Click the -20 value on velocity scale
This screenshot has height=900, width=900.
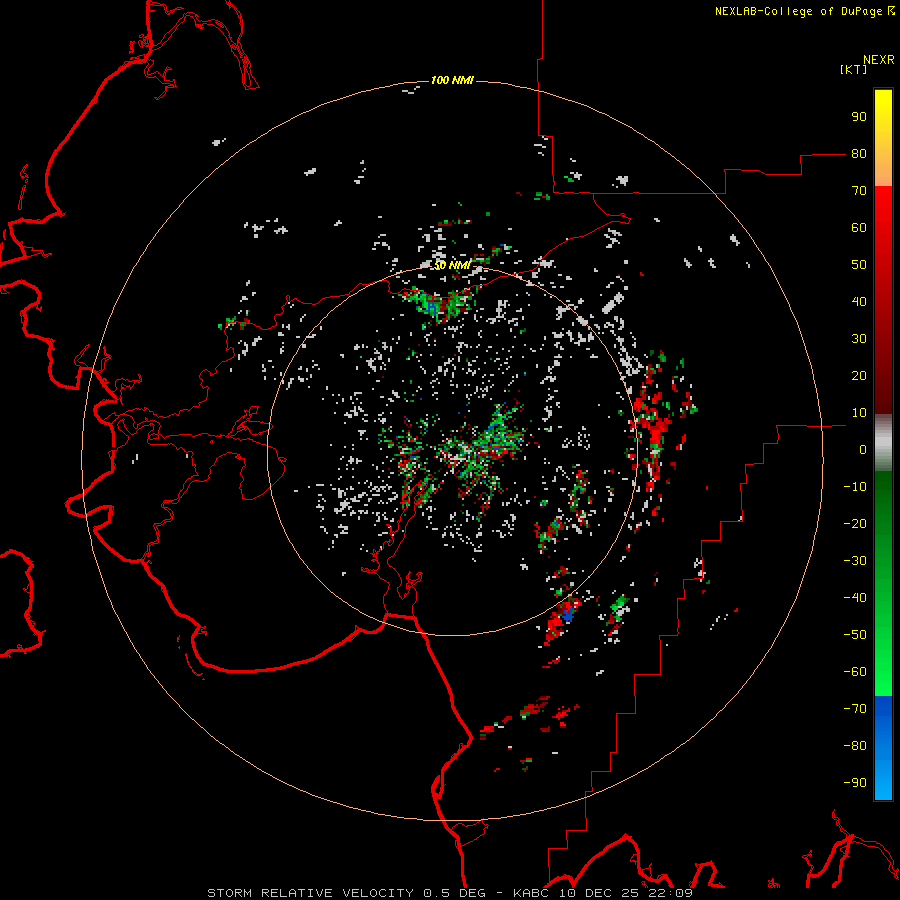click(855, 524)
